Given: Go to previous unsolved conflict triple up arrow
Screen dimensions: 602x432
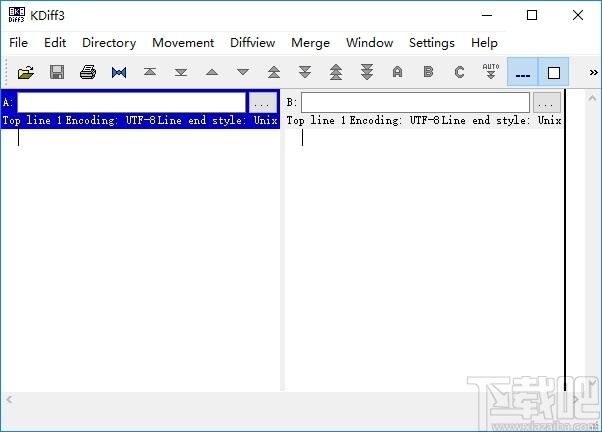Looking at the screenshot, I should click(336, 72).
